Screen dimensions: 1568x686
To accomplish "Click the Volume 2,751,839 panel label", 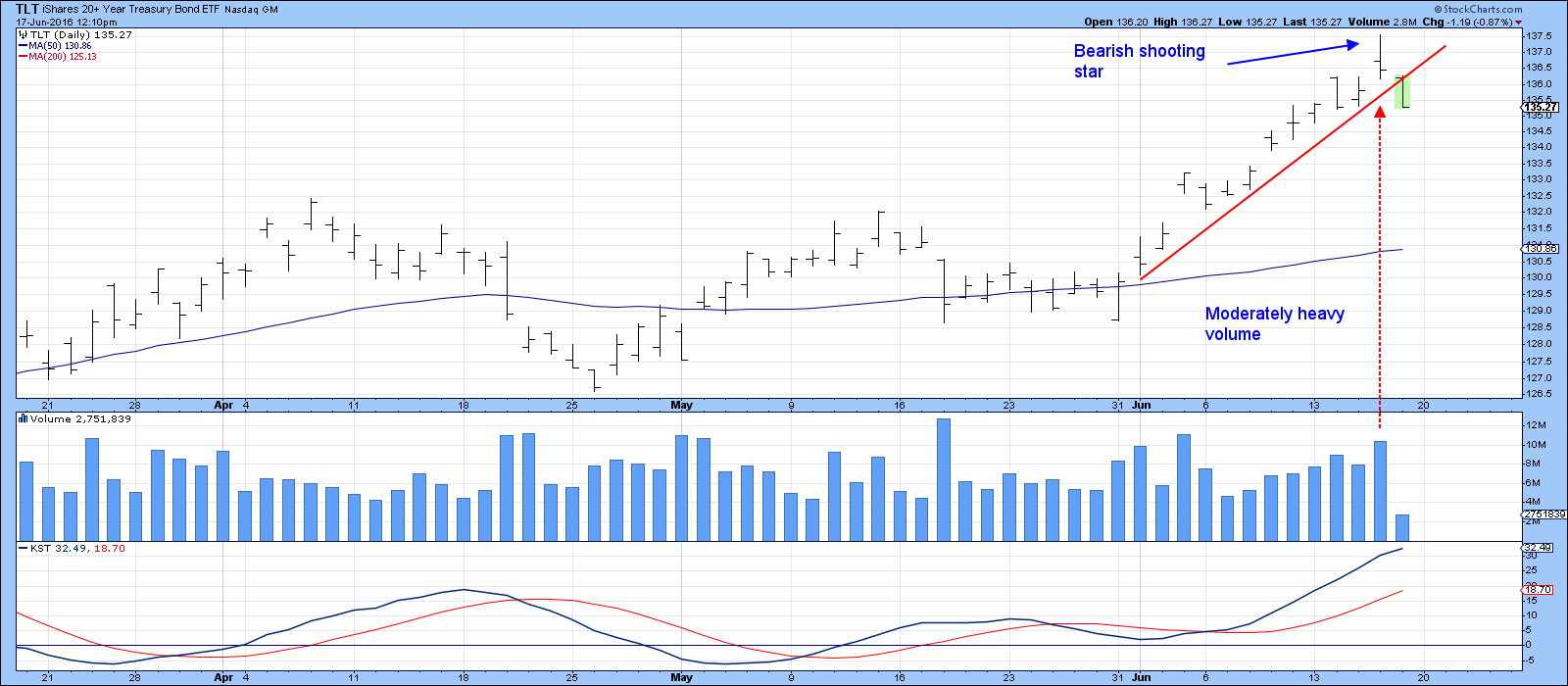I will coord(80,418).
